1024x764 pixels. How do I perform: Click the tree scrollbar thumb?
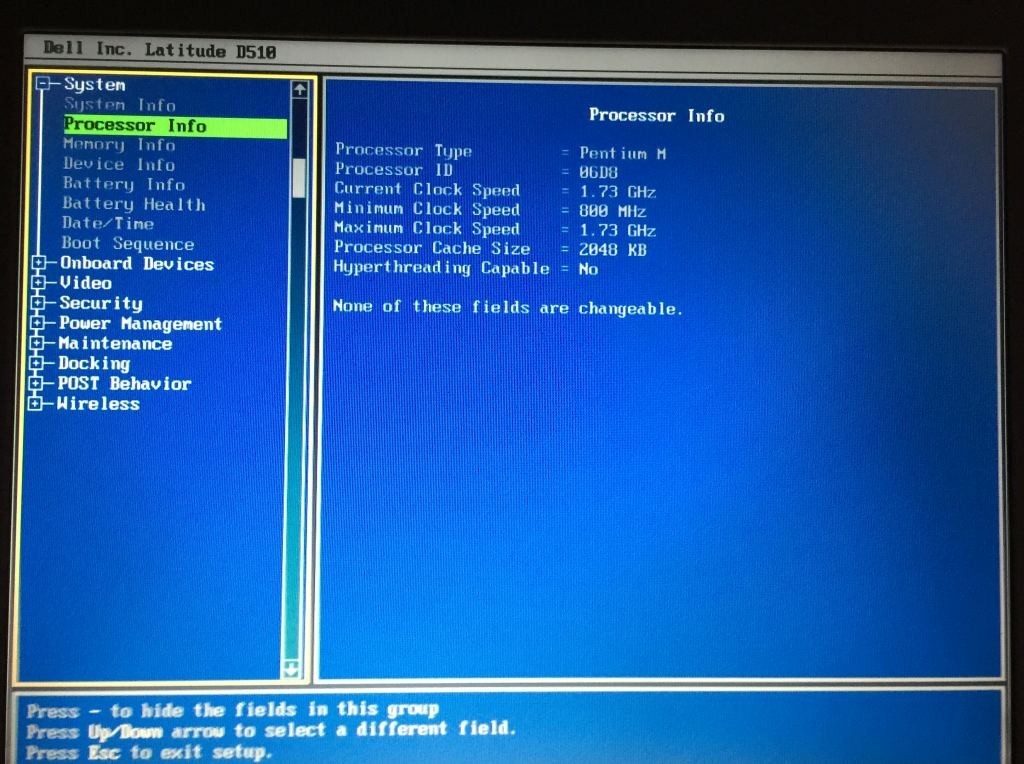[298, 178]
